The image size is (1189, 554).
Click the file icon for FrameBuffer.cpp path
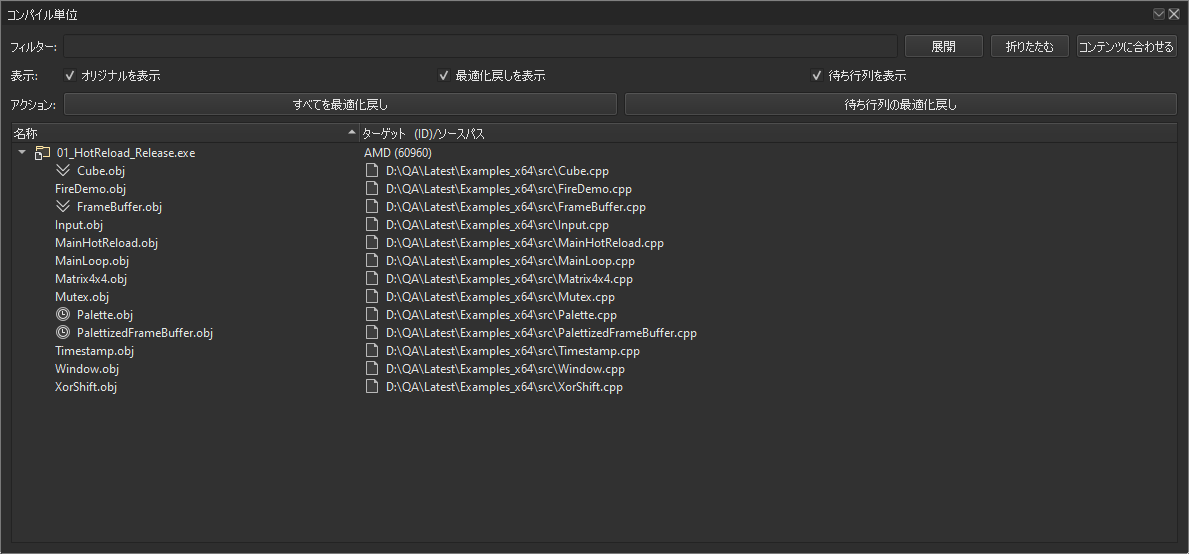[372, 206]
